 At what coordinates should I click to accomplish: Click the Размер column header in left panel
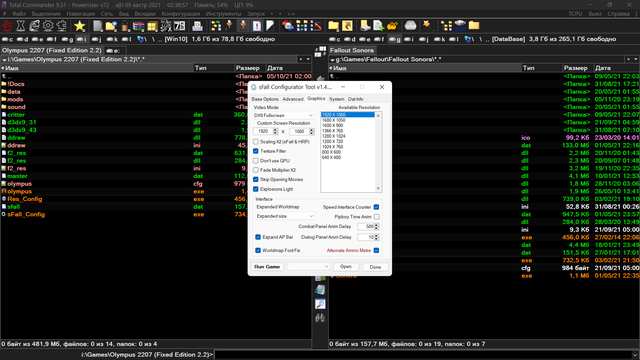pos(249,68)
